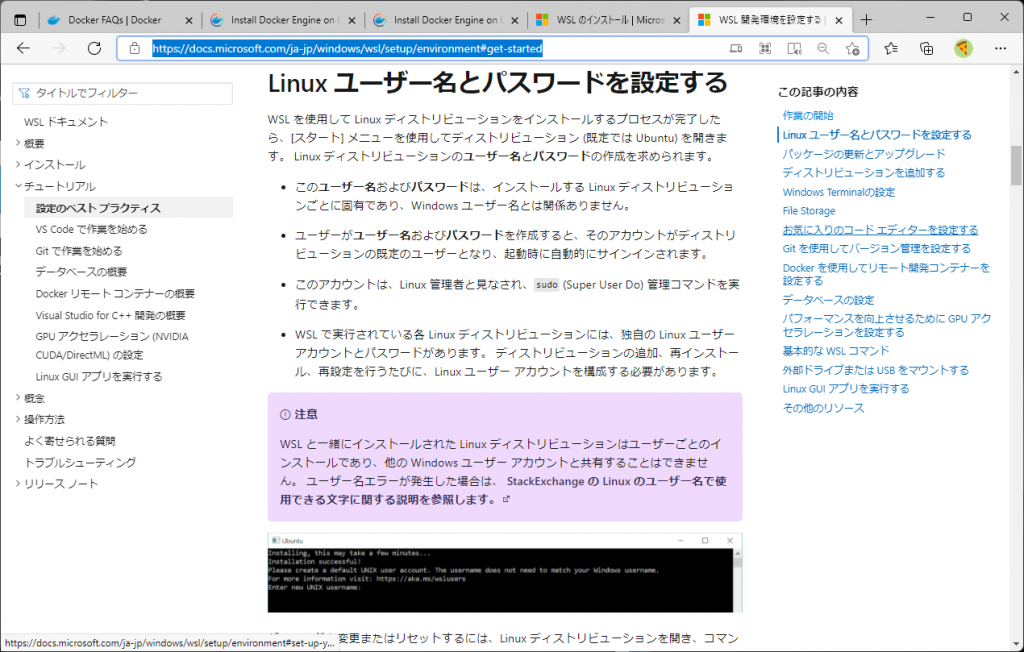This screenshot has width=1024, height=652.
Task: Open the pizza profile avatar menu
Action: click(x=963, y=48)
